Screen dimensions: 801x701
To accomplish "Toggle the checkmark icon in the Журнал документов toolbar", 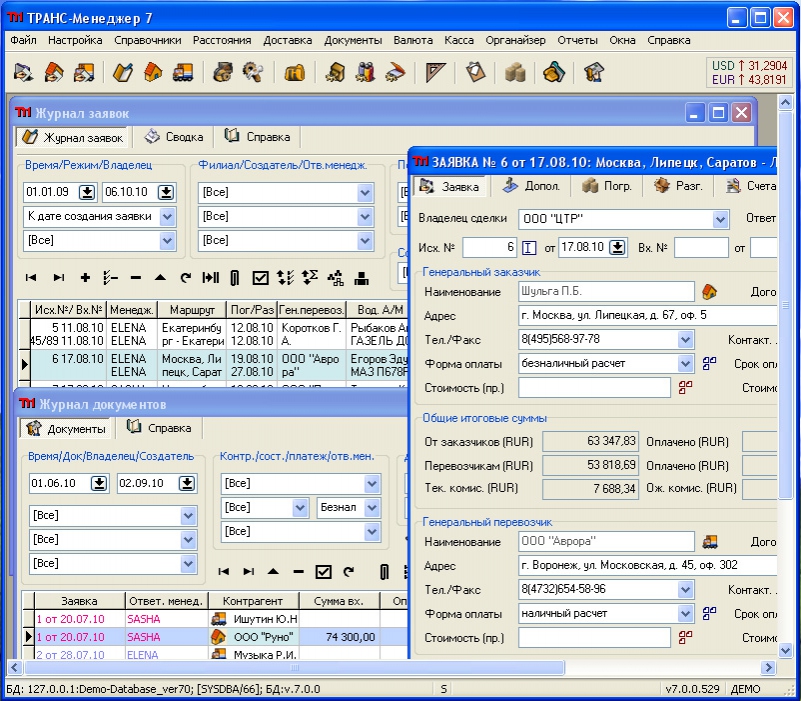I will (x=323, y=572).
